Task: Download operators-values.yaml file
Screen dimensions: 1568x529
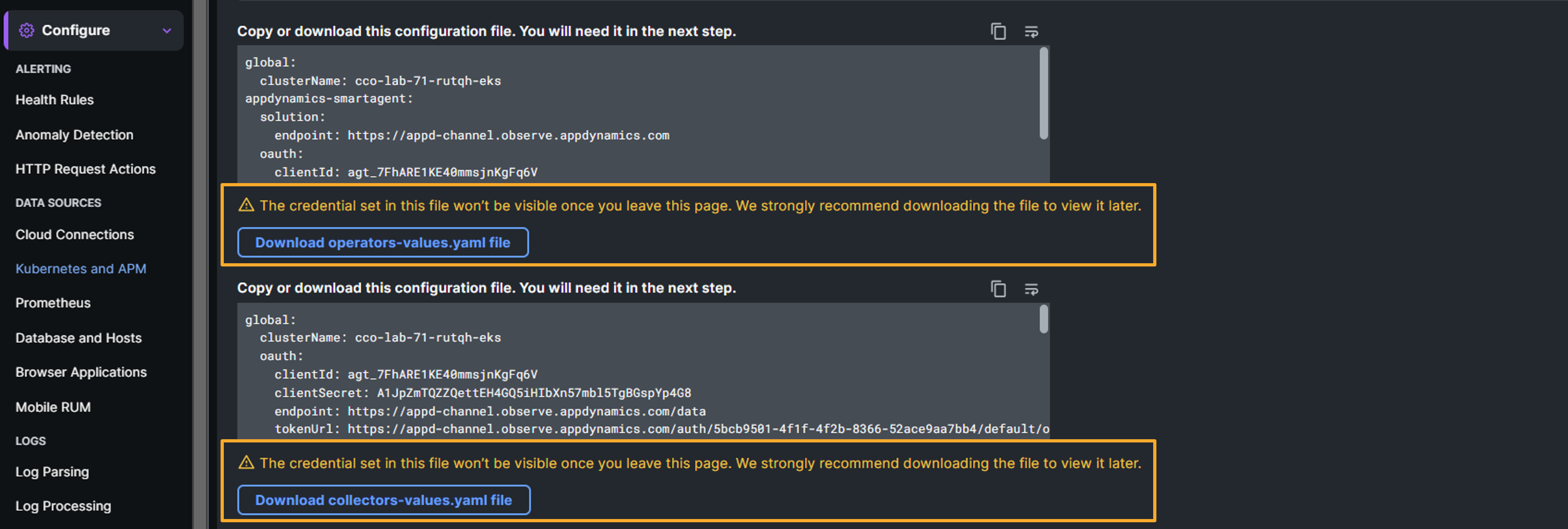Action: 382,242
